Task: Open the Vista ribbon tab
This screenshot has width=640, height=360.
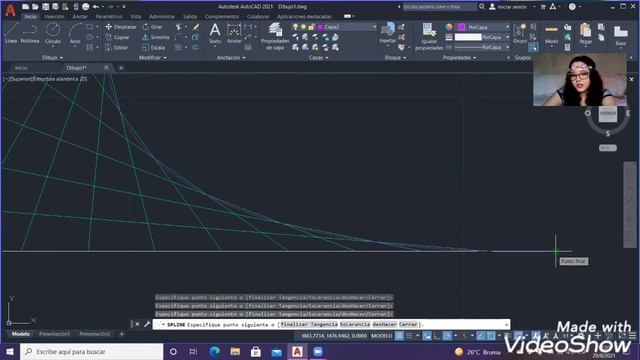Action: pyautogui.click(x=136, y=16)
